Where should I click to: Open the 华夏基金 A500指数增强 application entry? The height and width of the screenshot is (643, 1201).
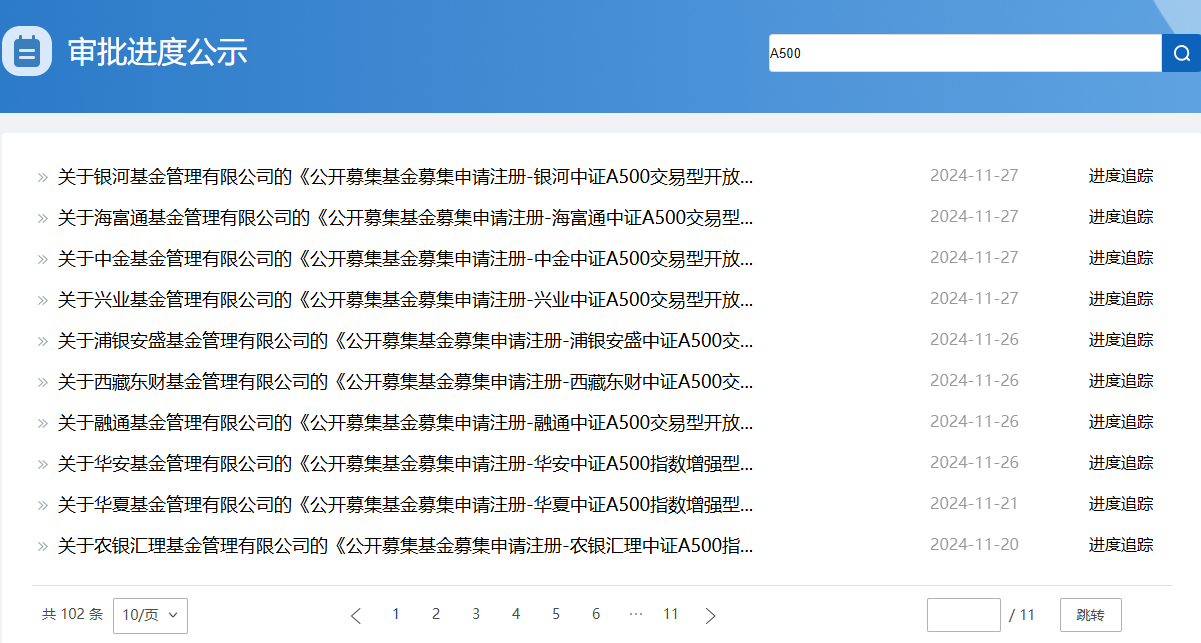405,504
